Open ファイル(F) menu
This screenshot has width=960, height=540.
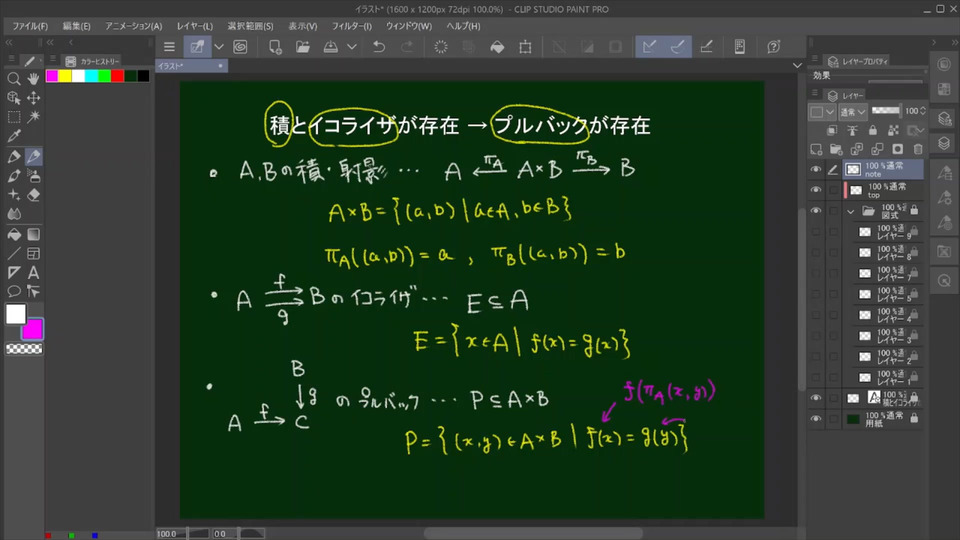(x=30, y=26)
